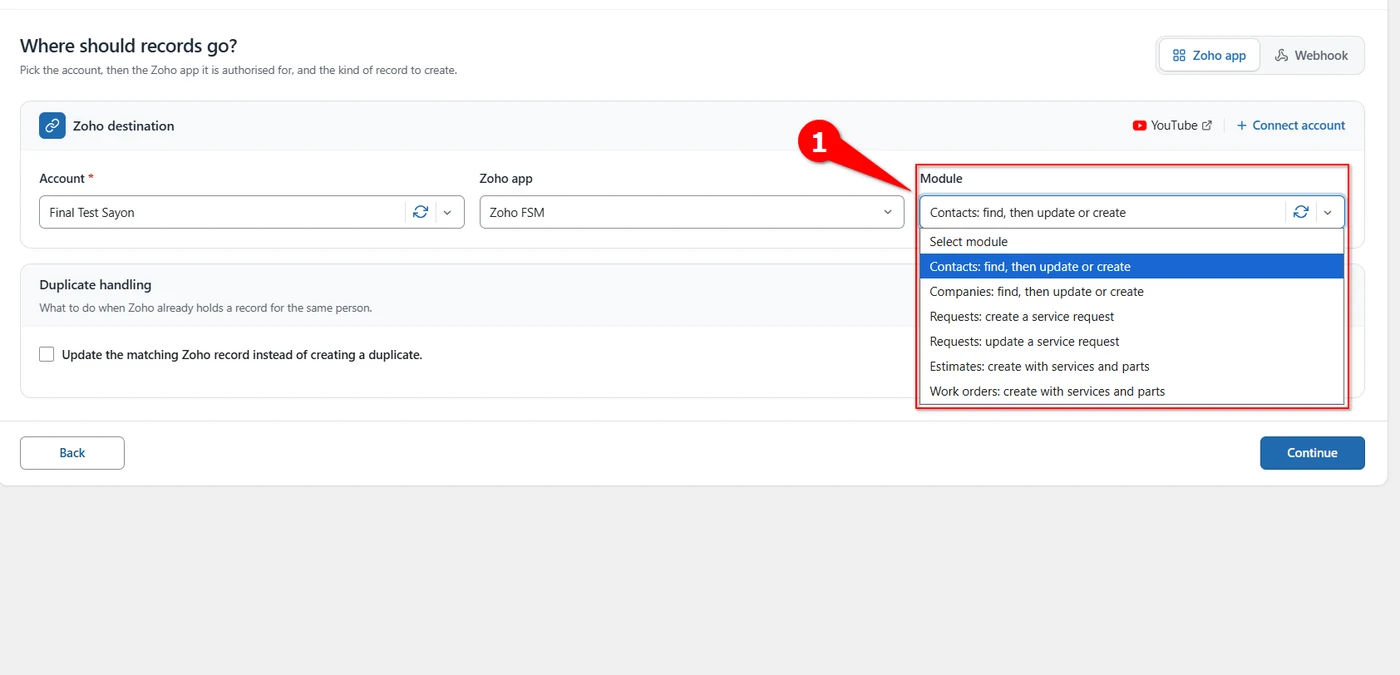Click the Connect account link
Screen dimensions: 1400x675
pos(1291,126)
